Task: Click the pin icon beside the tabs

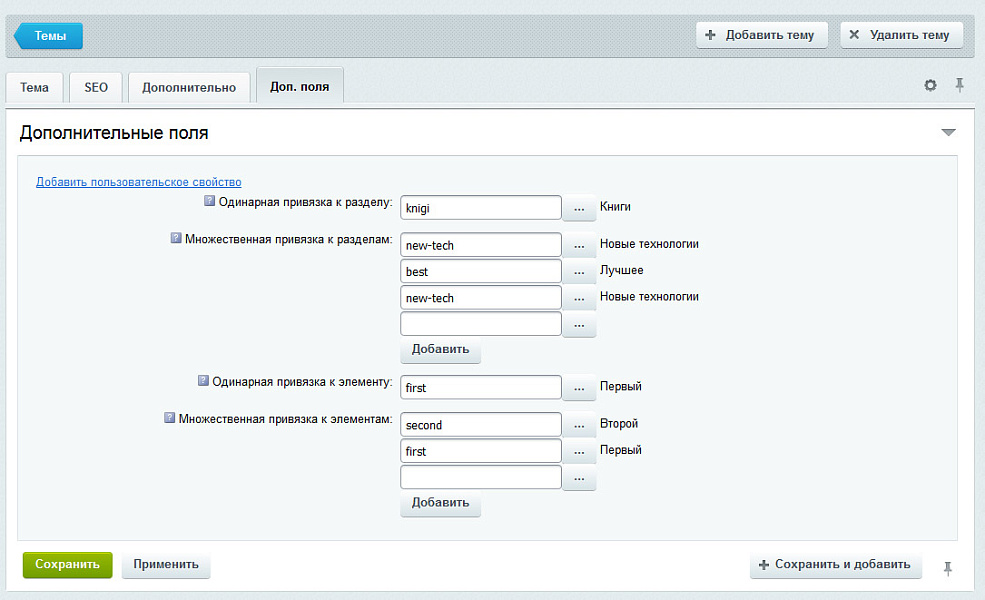Action: (959, 85)
